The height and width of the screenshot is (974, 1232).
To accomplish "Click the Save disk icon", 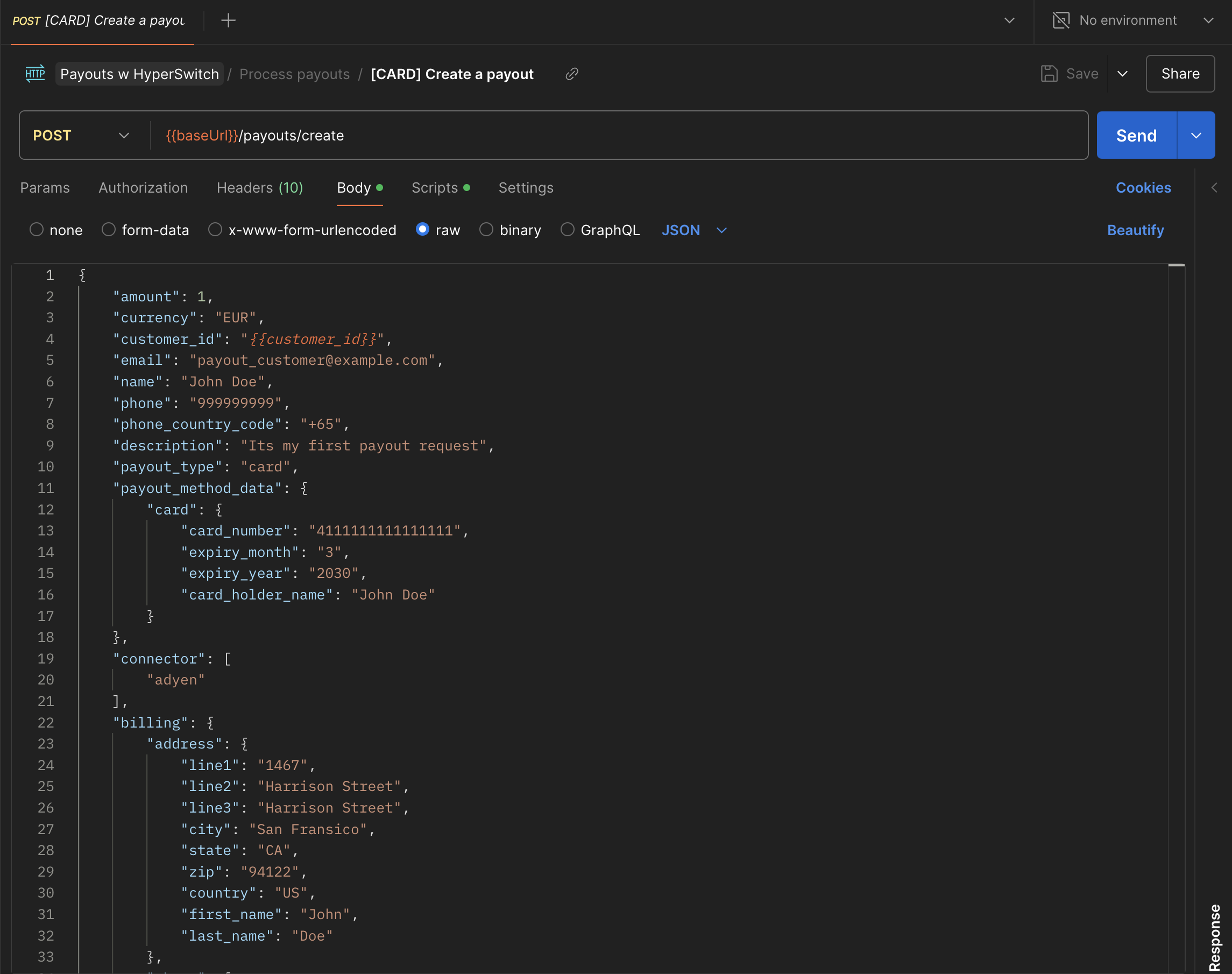I will (1049, 74).
